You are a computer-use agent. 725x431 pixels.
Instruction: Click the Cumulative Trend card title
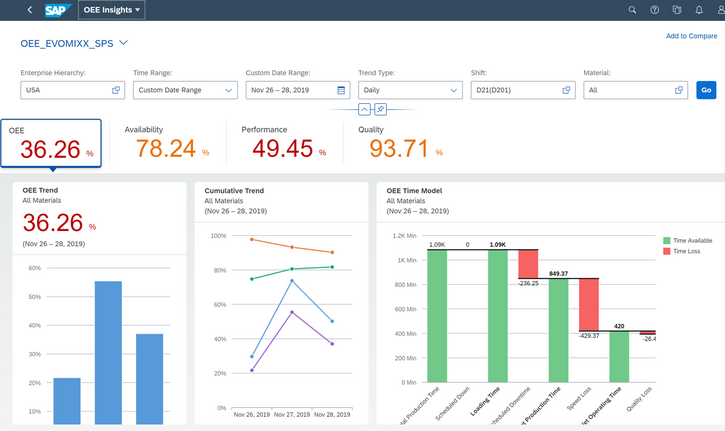tap(234, 191)
